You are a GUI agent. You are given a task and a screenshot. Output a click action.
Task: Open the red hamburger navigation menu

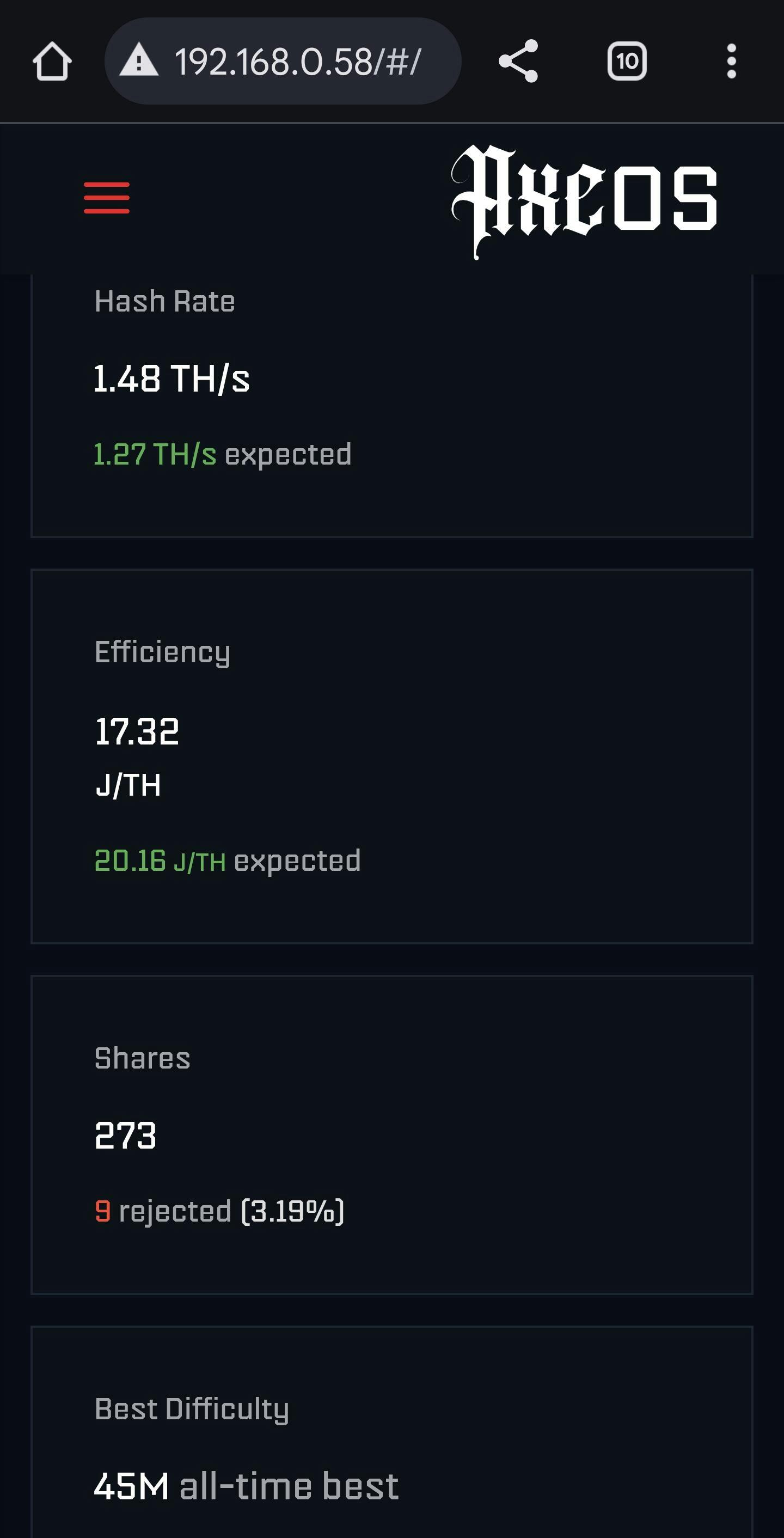pos(107,198)
